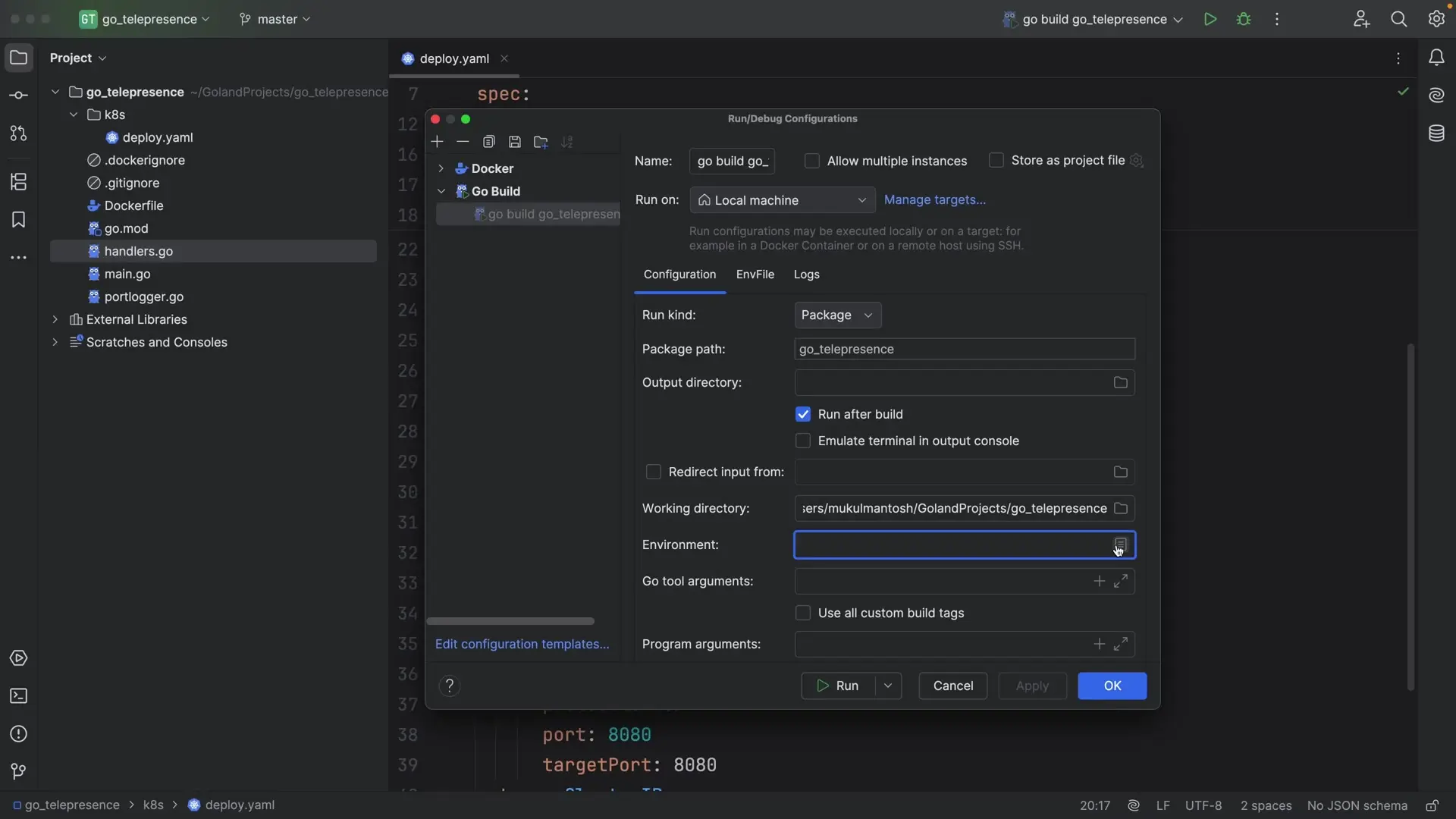Viewport: 1456px width, 819px height.
Task: Enable Use all custom build tags
Action: point(803,613)
